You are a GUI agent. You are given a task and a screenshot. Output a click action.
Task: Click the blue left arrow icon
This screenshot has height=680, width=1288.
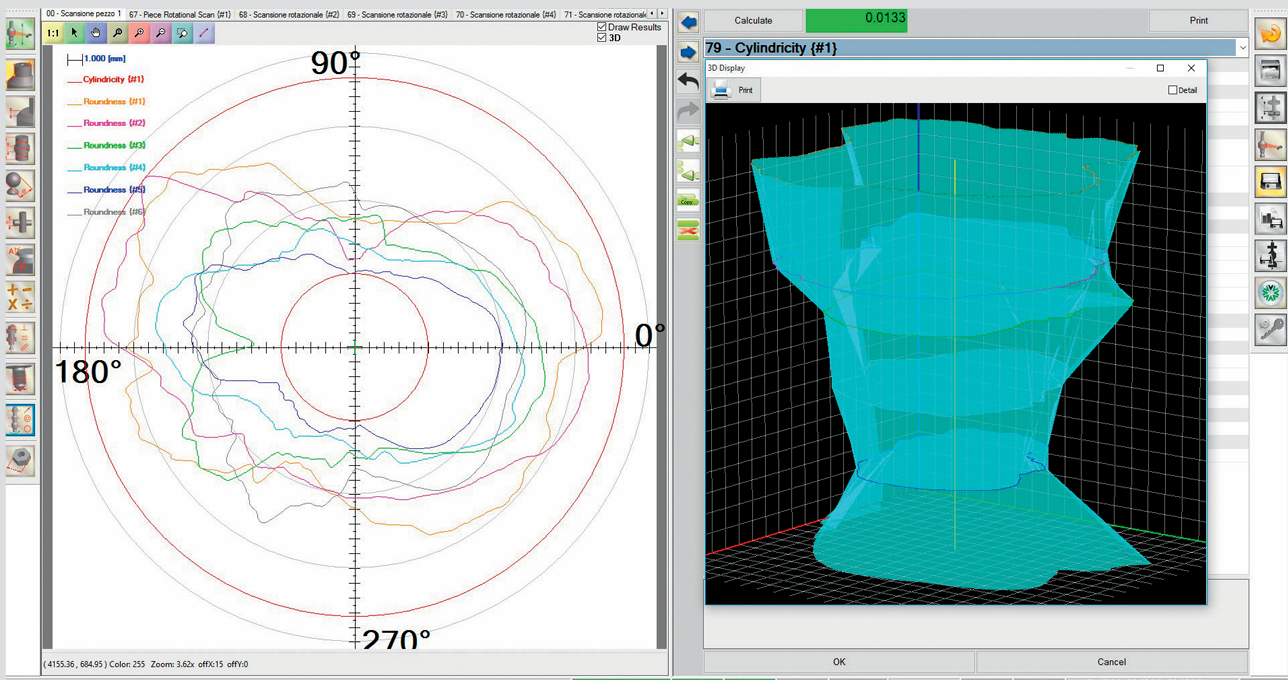(688, 22)
